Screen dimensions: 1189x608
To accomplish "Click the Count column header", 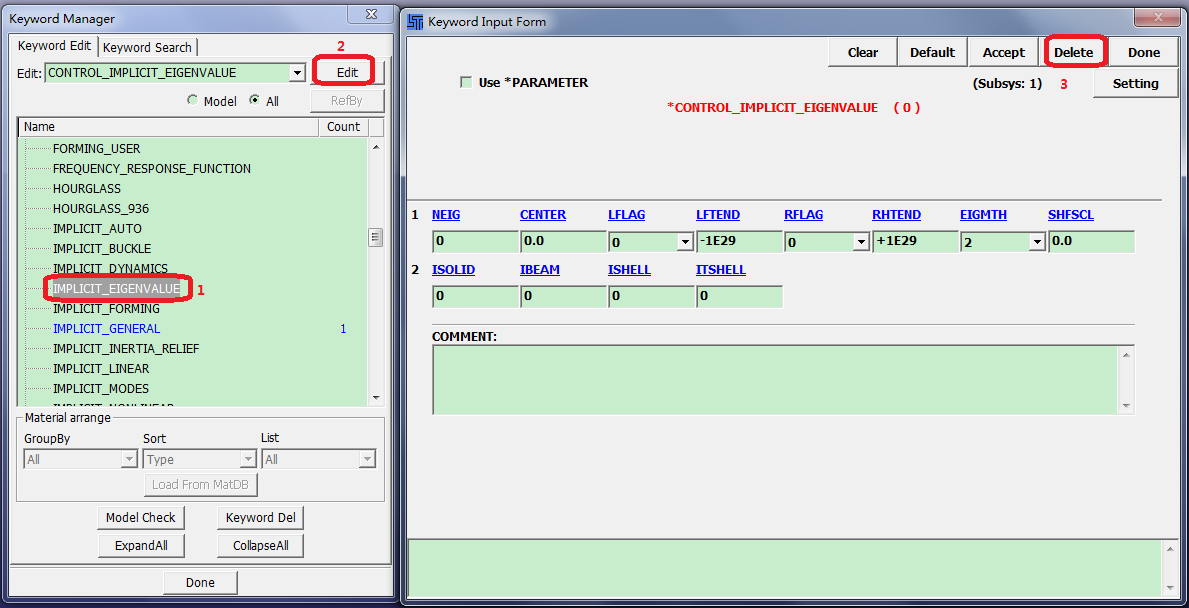I will (x=344, y=127).
